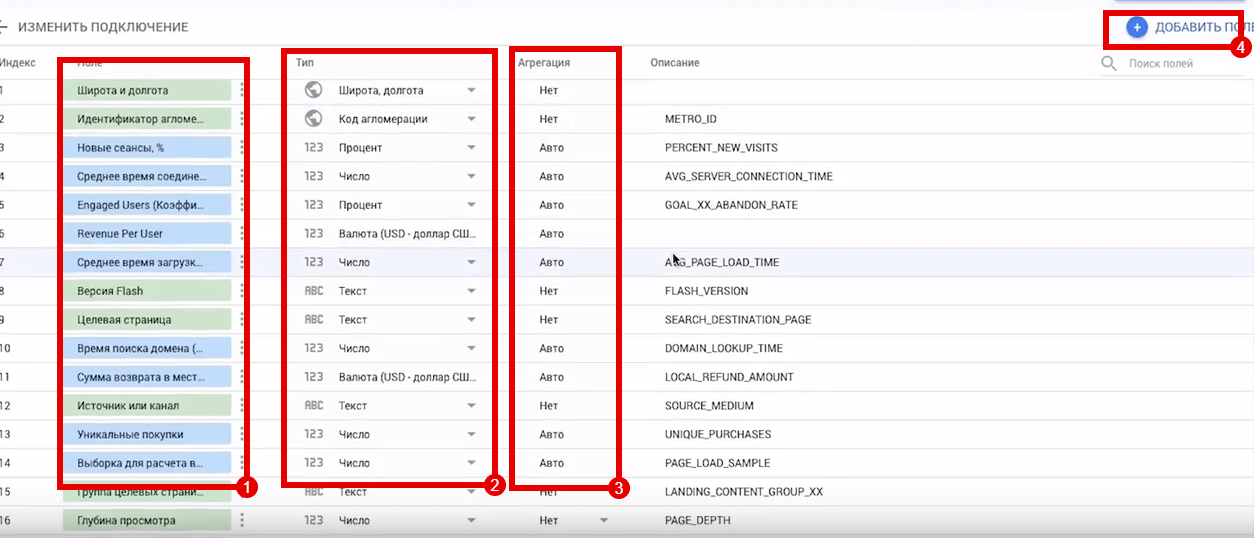The width and height of the screenshot is (1254, 538).
Task: Click the Агрегация column header
Action: pyautogui.click(x=544, y=62)
